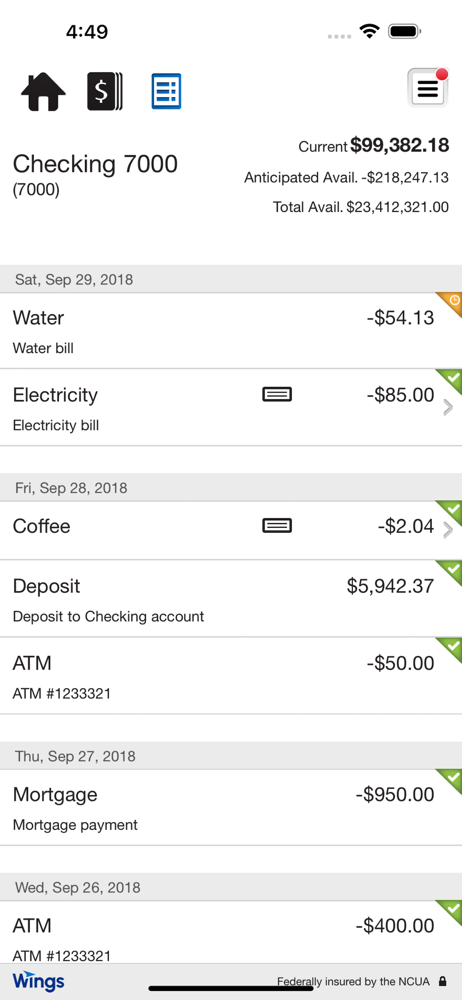Open the Water bill transaction

(231, 331)
